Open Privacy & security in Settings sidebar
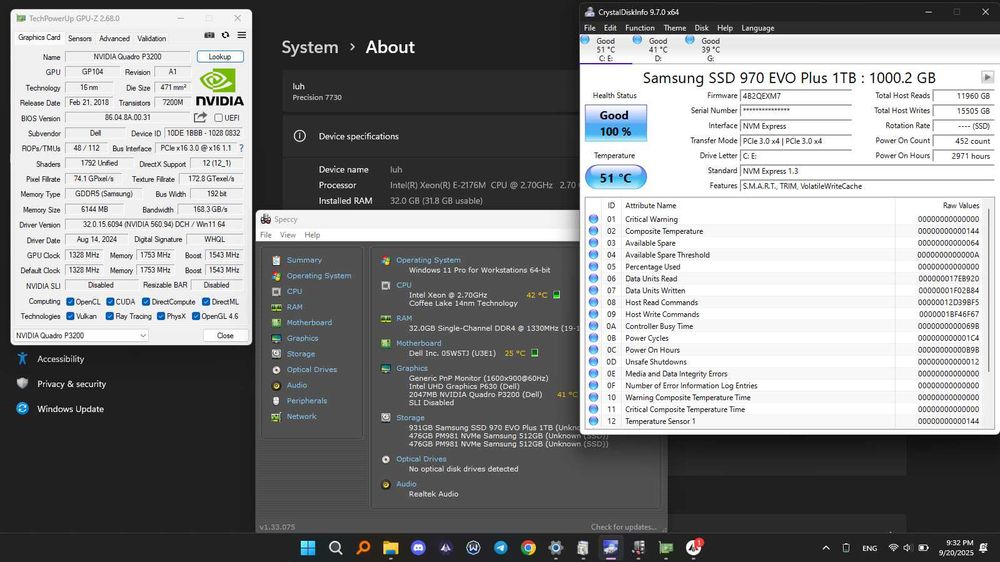Image resolution: width=1000 pixels, height=562 pixels. [x=71, y=384]
